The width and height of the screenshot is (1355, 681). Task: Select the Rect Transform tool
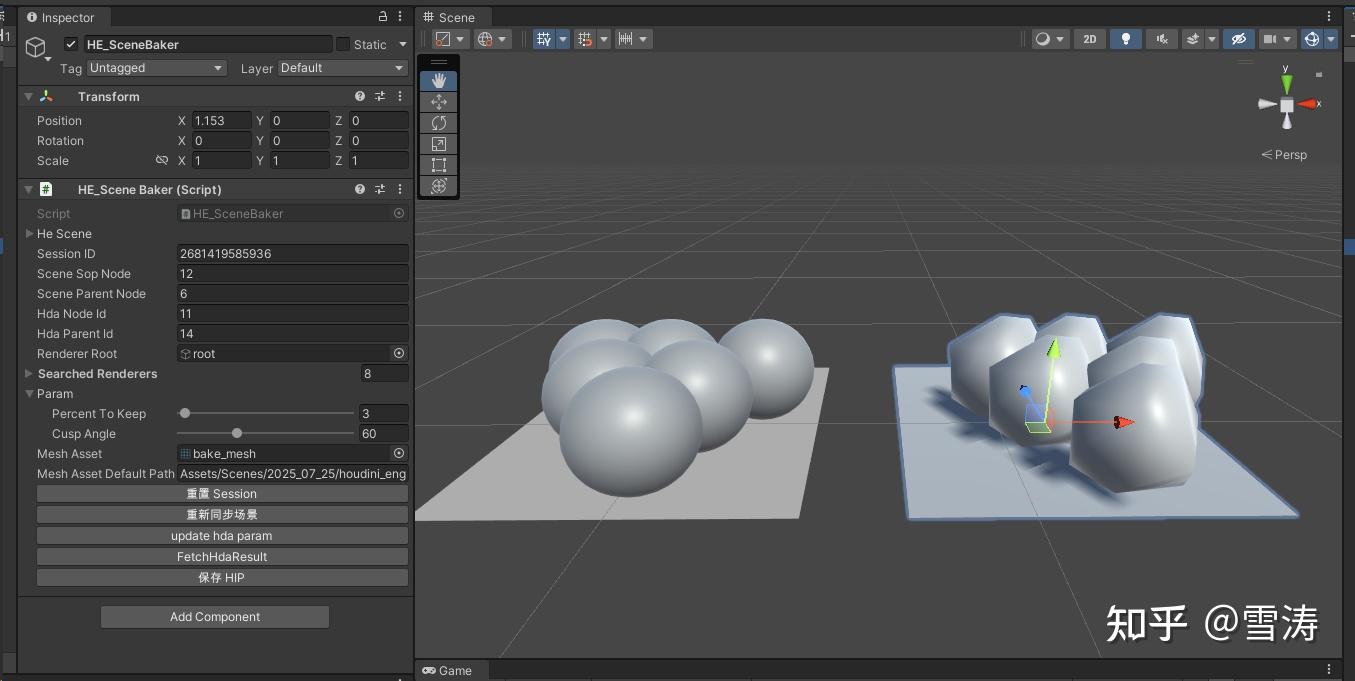(x=438, y=164)
